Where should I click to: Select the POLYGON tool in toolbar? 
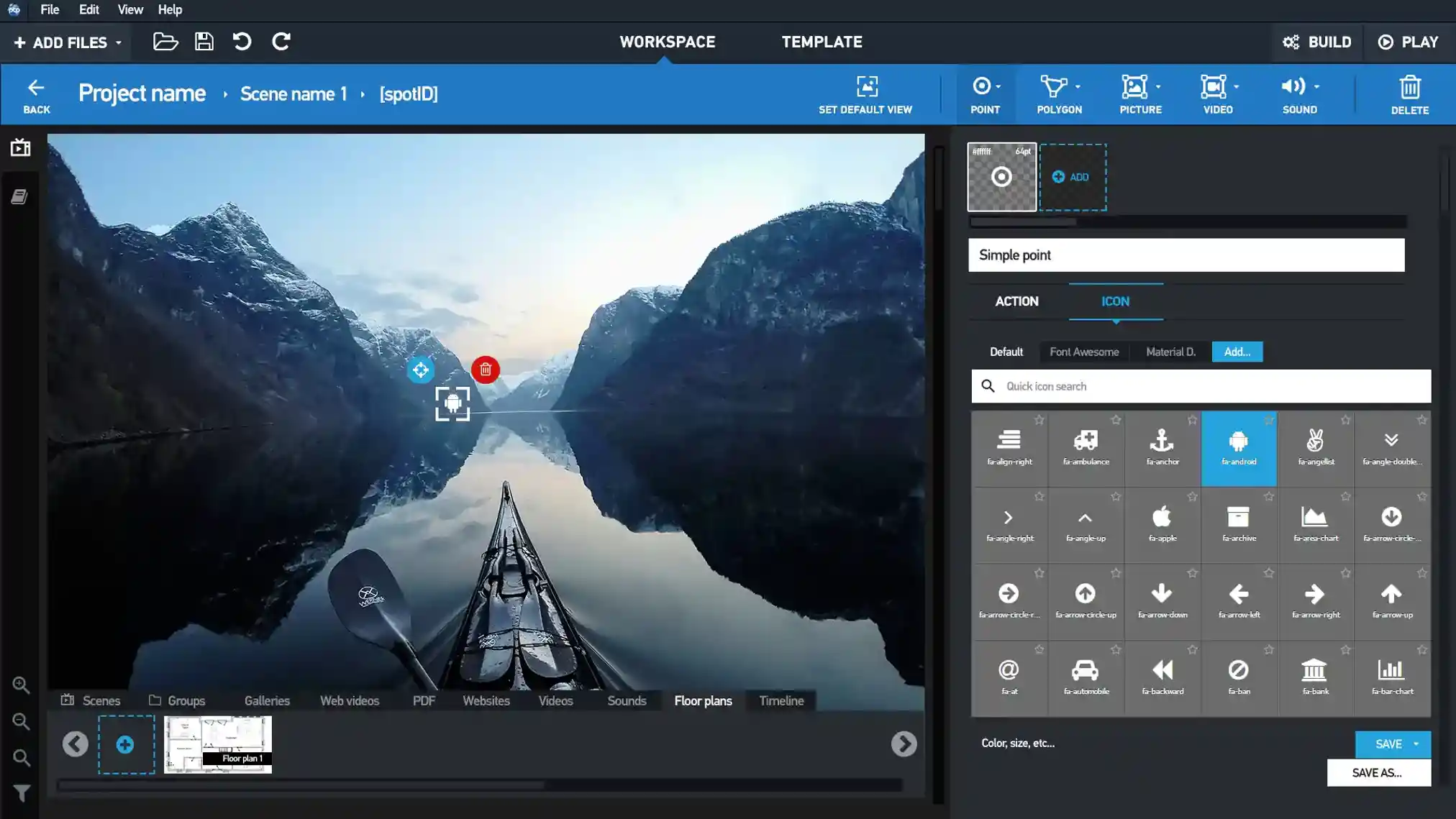[x=1058, y=93]
